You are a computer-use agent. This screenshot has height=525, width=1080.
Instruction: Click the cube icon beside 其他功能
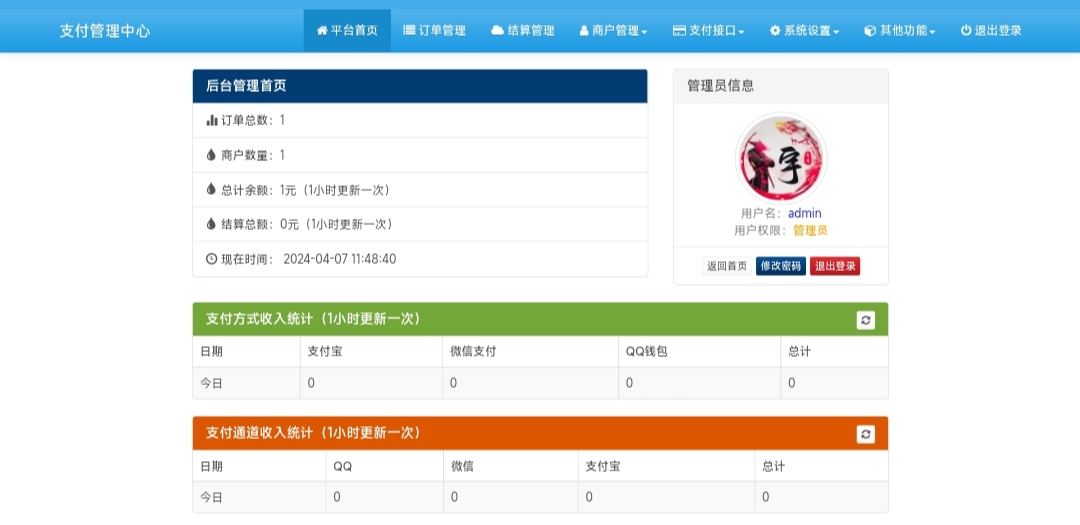[870, 30]
